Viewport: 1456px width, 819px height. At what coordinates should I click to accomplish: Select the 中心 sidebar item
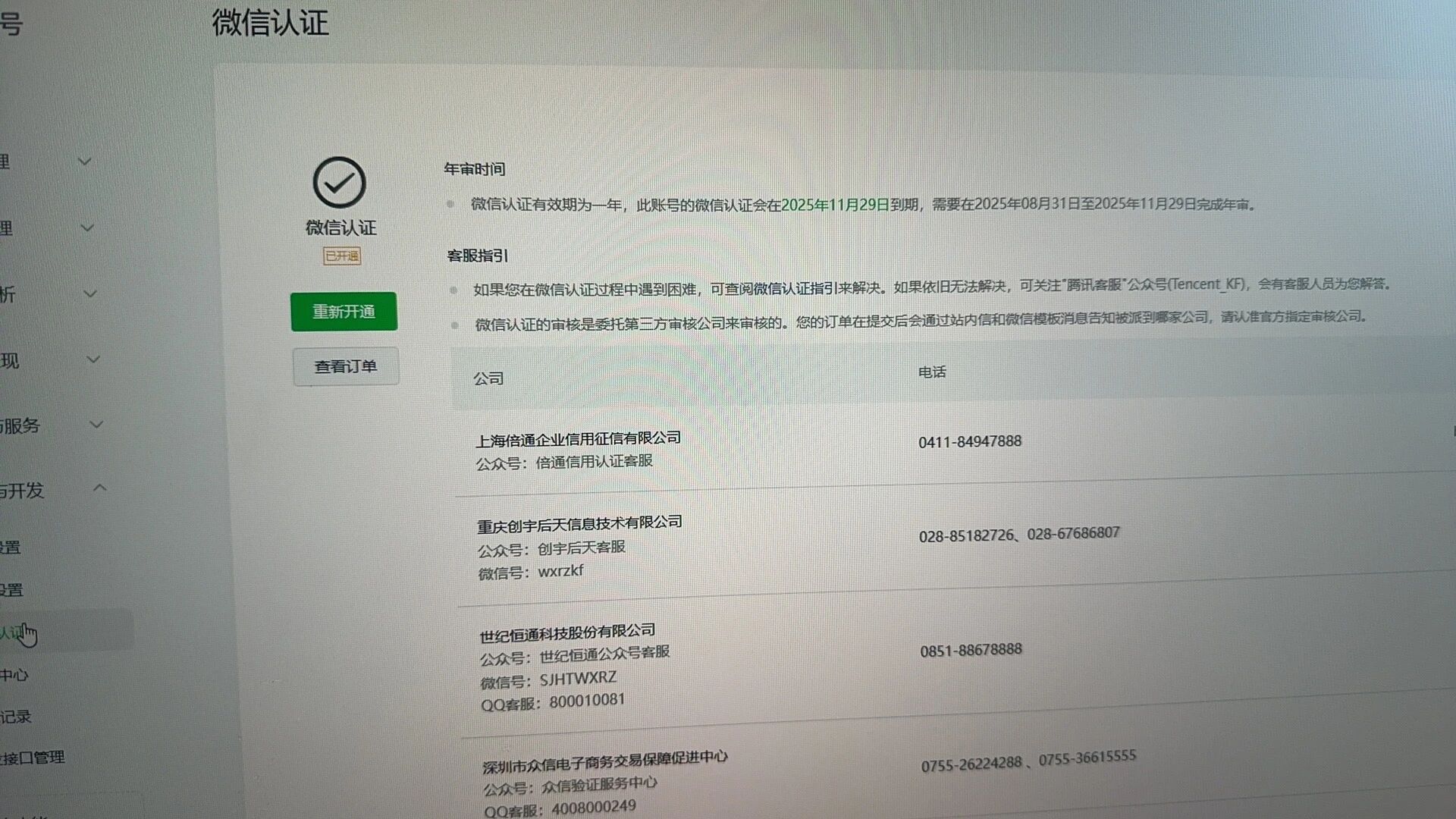tap(14, 675)
